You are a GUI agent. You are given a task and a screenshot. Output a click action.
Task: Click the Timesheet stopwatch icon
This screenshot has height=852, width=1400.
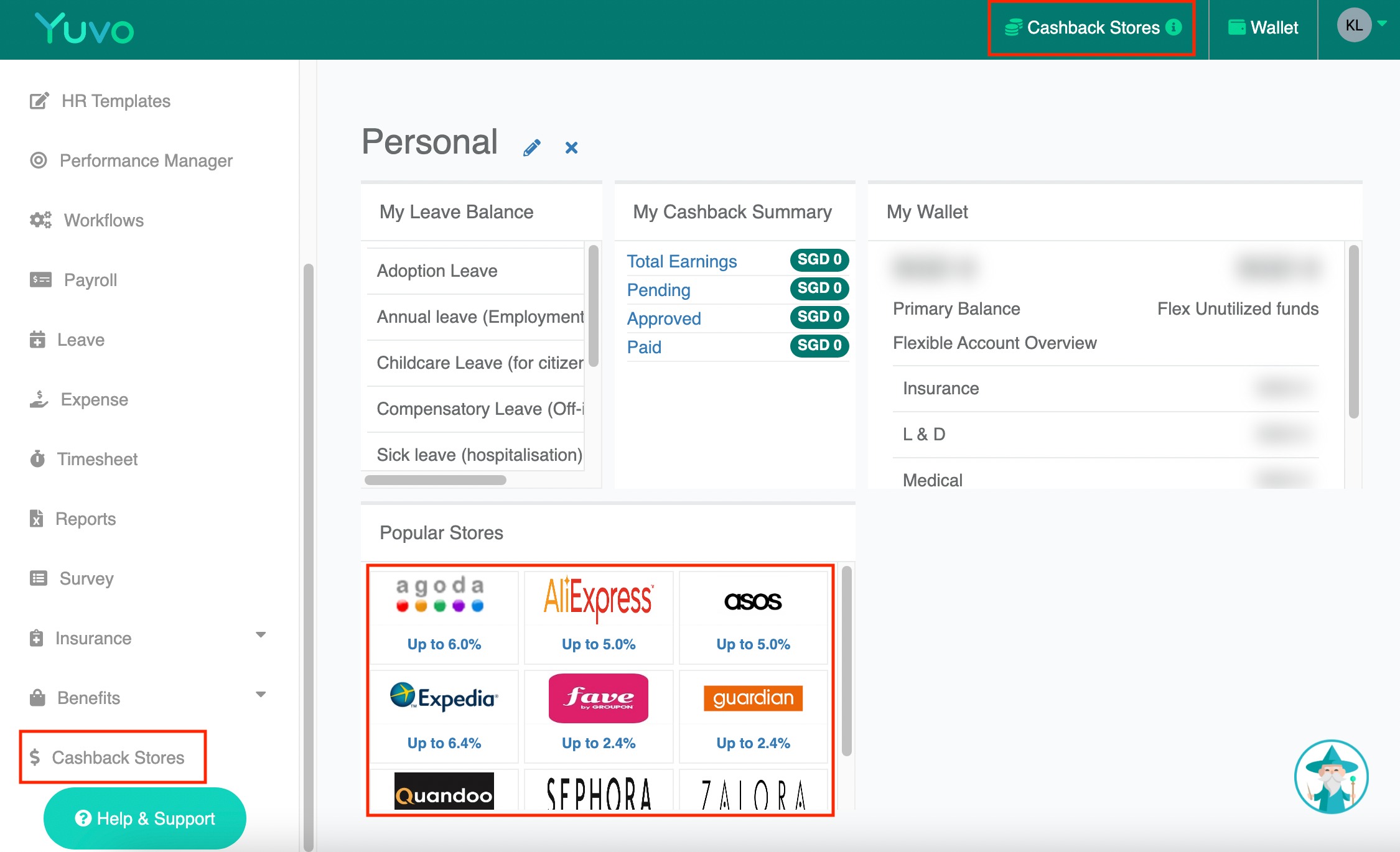pyautogui.click(x=37, y=459)
